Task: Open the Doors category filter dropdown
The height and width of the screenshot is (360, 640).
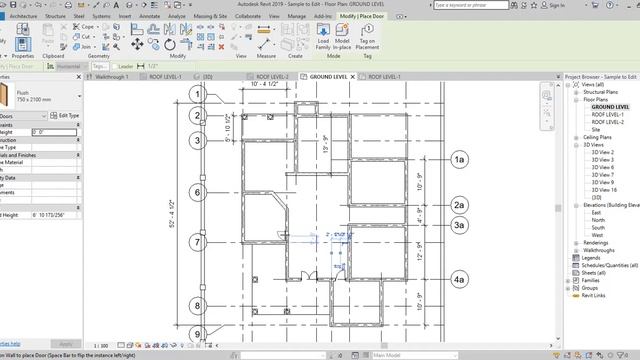Action: point(23,116)
